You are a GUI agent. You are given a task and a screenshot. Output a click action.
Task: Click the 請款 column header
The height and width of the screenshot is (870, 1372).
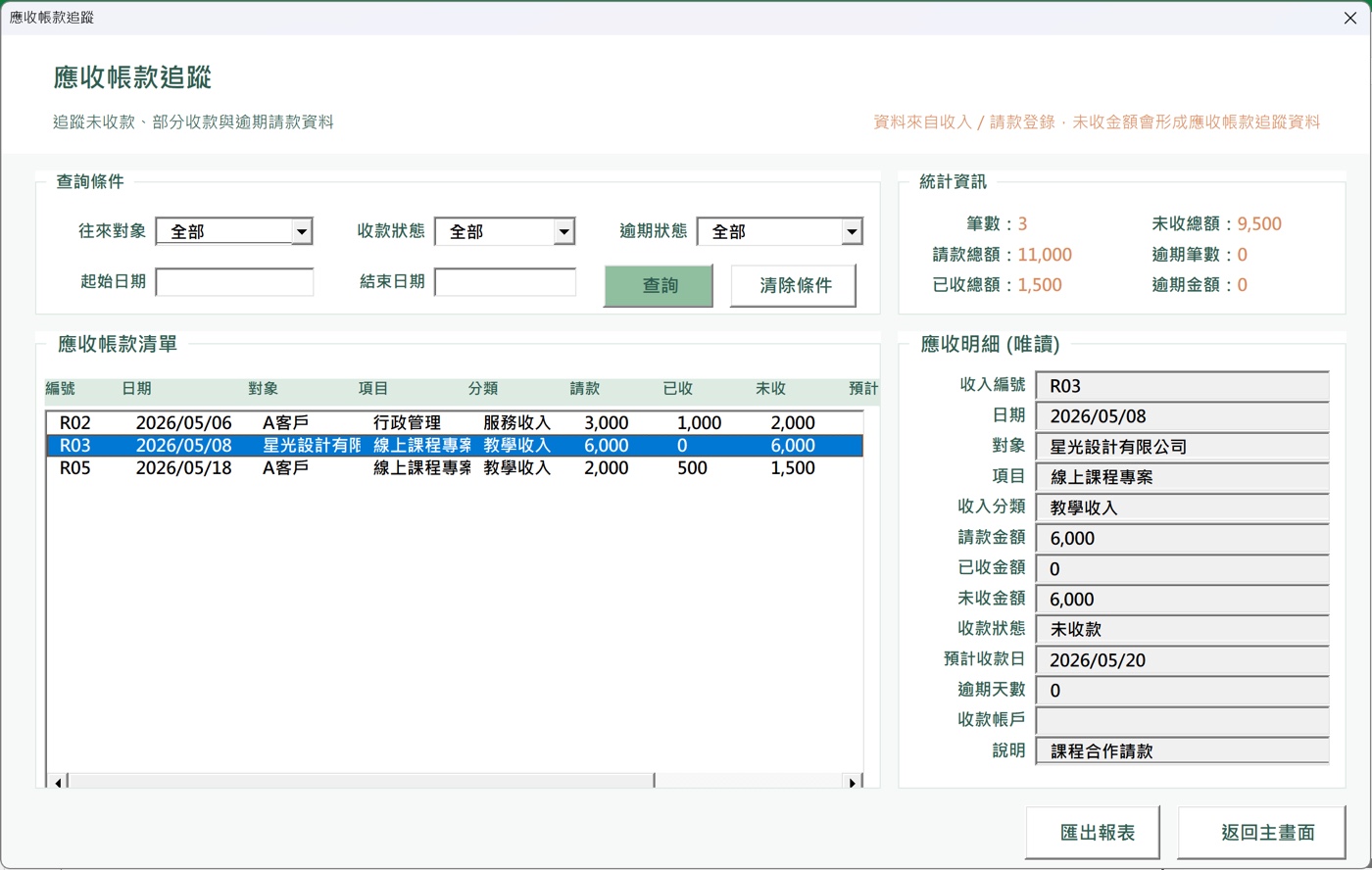point(585,389)
